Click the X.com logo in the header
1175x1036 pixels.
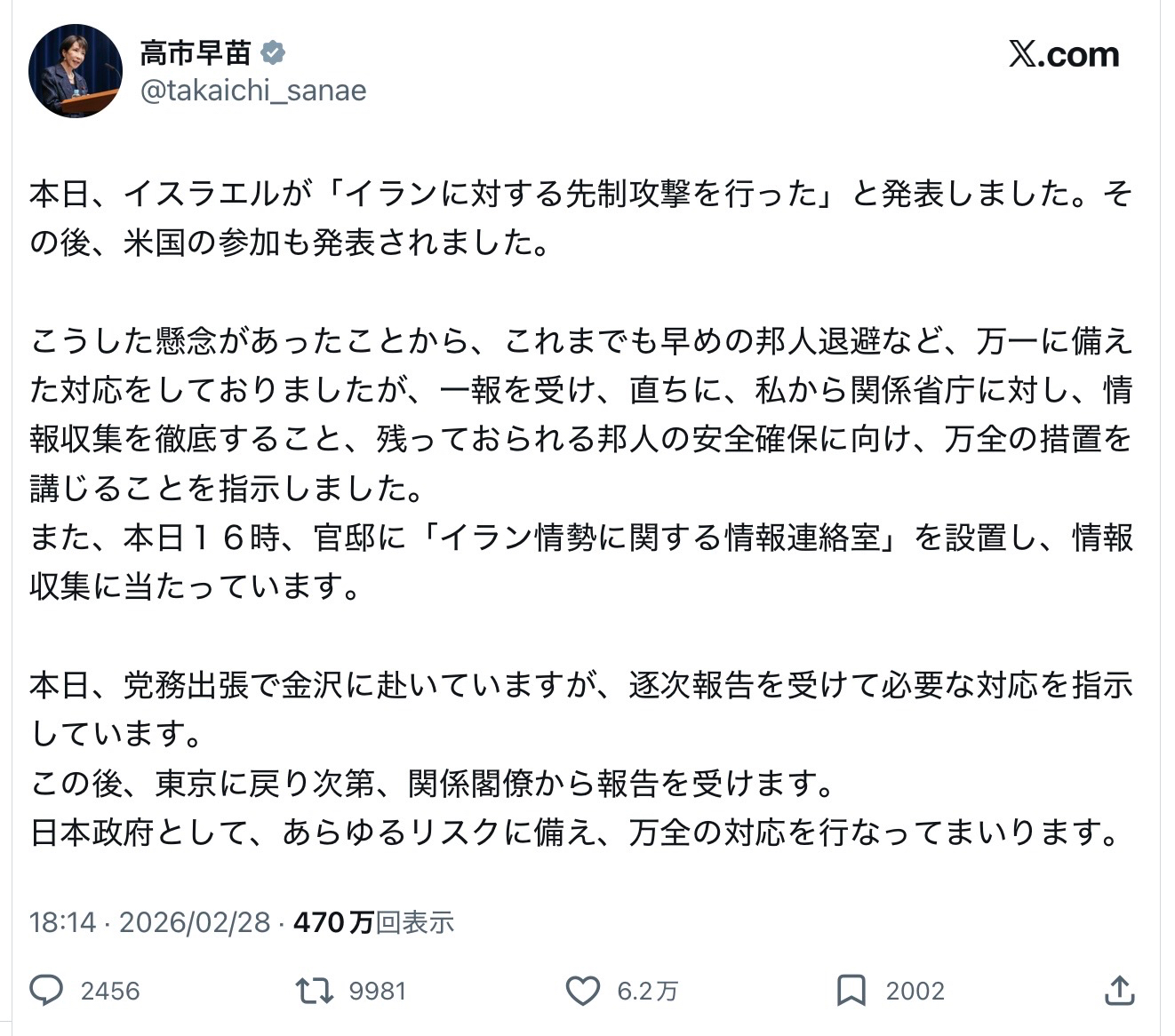1064,55
